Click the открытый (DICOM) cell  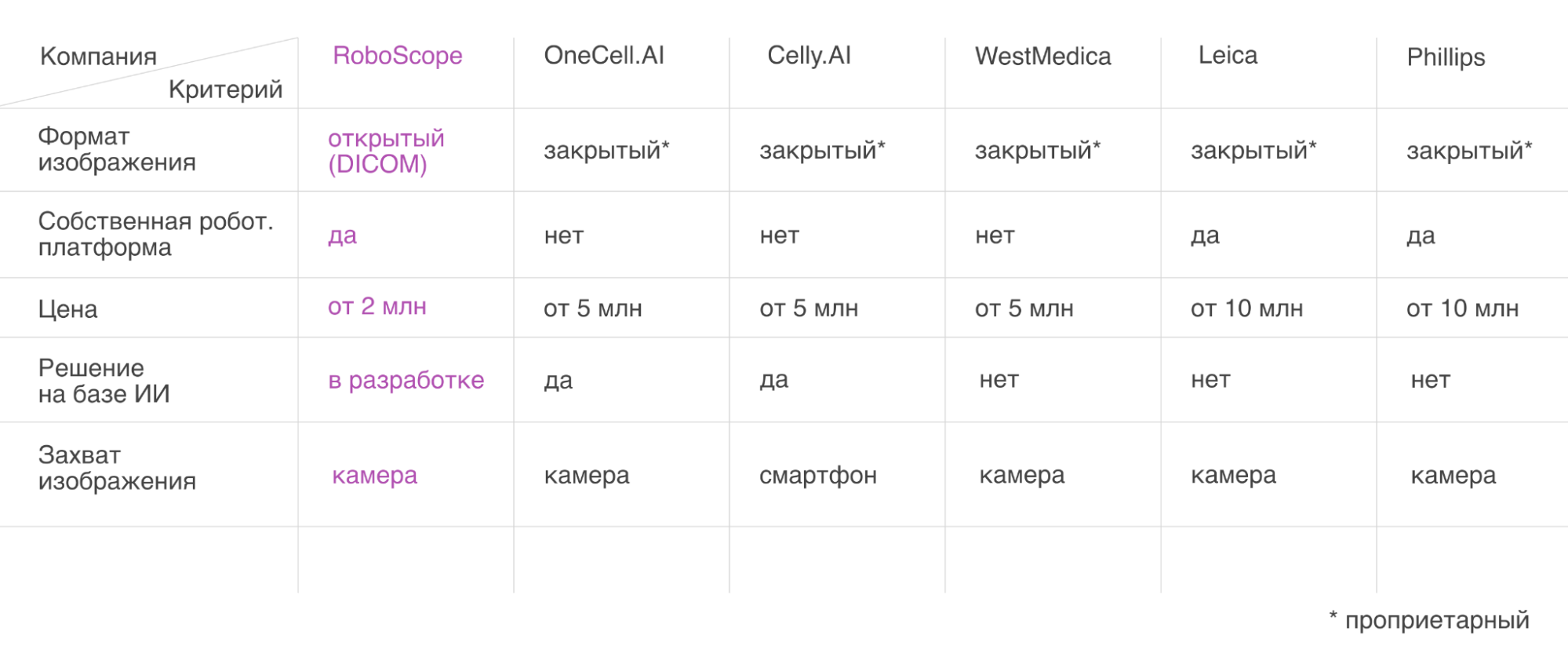coord(385,151)
